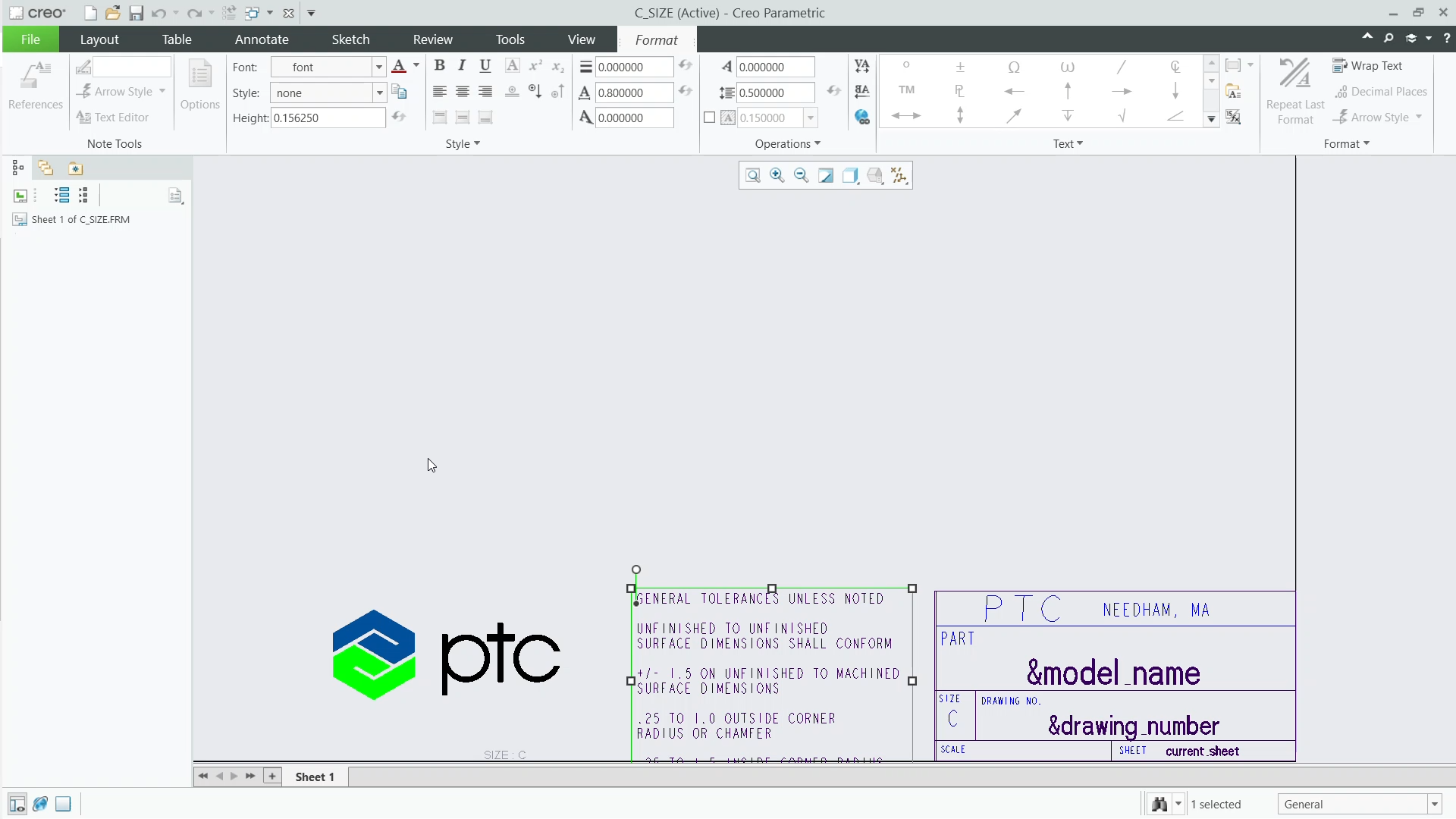Open the File menu
The height and width of the screenshot is (819, 1456).
(x=30, y=39)
